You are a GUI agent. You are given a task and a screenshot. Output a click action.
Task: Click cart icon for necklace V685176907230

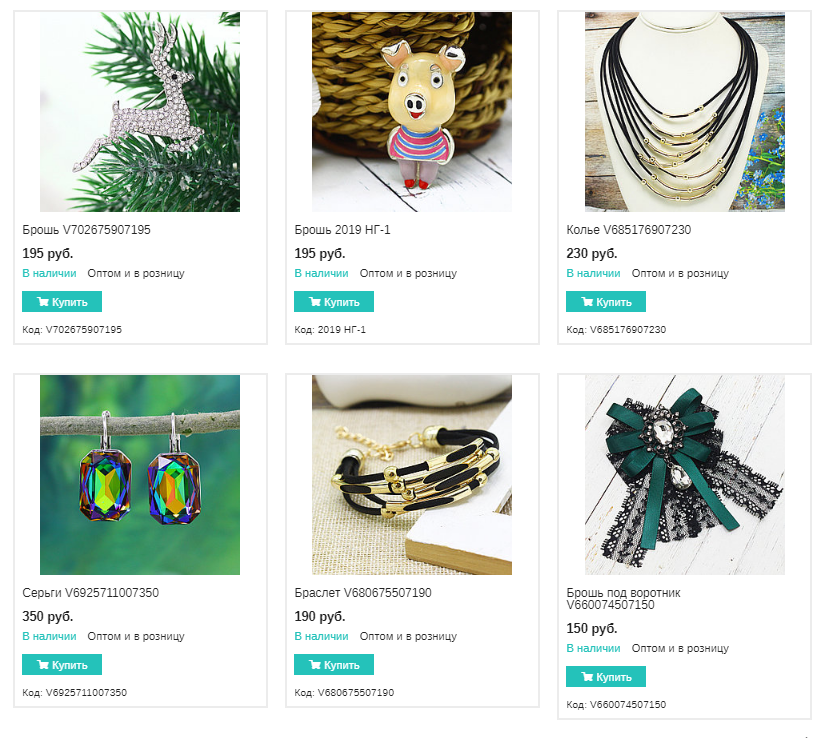click(x=587, y=302)
